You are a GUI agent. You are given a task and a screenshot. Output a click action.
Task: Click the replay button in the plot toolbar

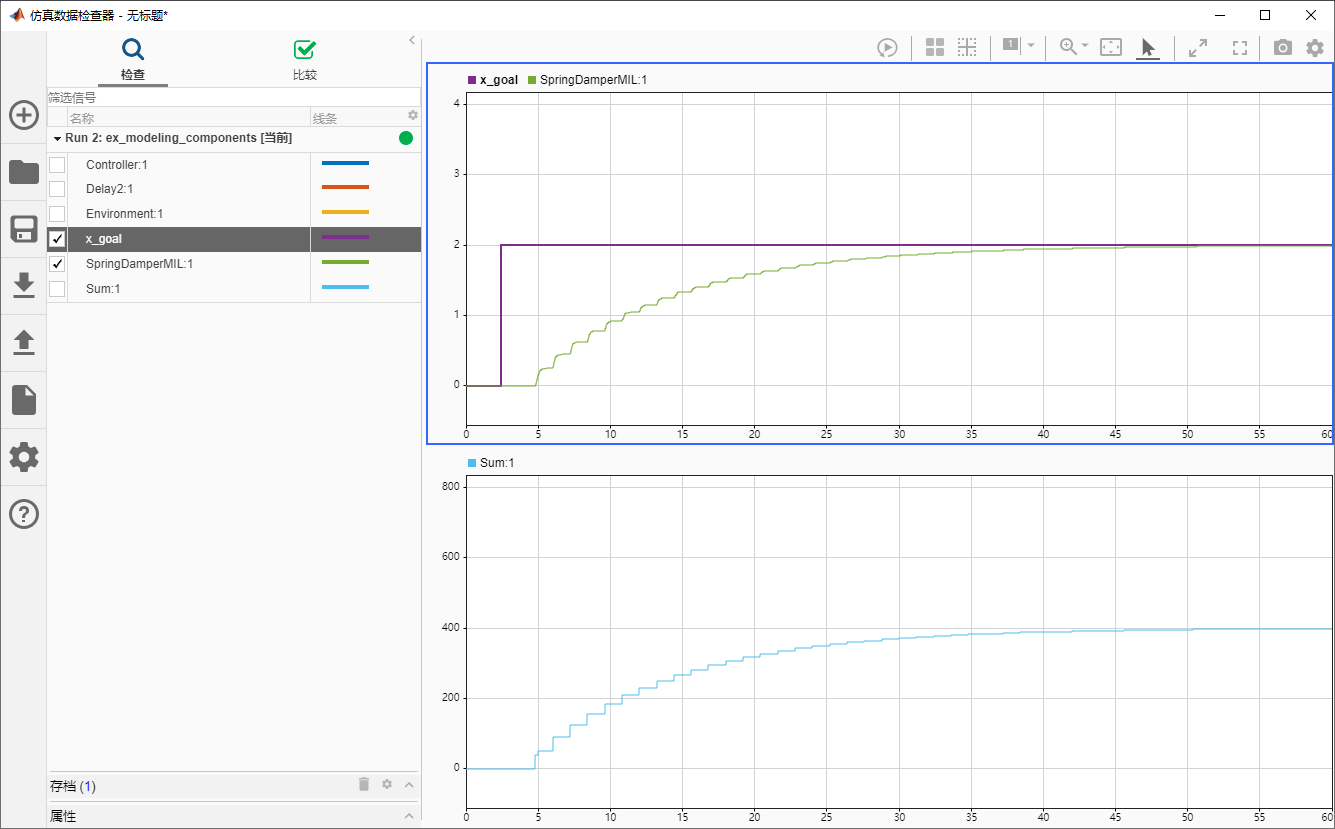(887, 47)
